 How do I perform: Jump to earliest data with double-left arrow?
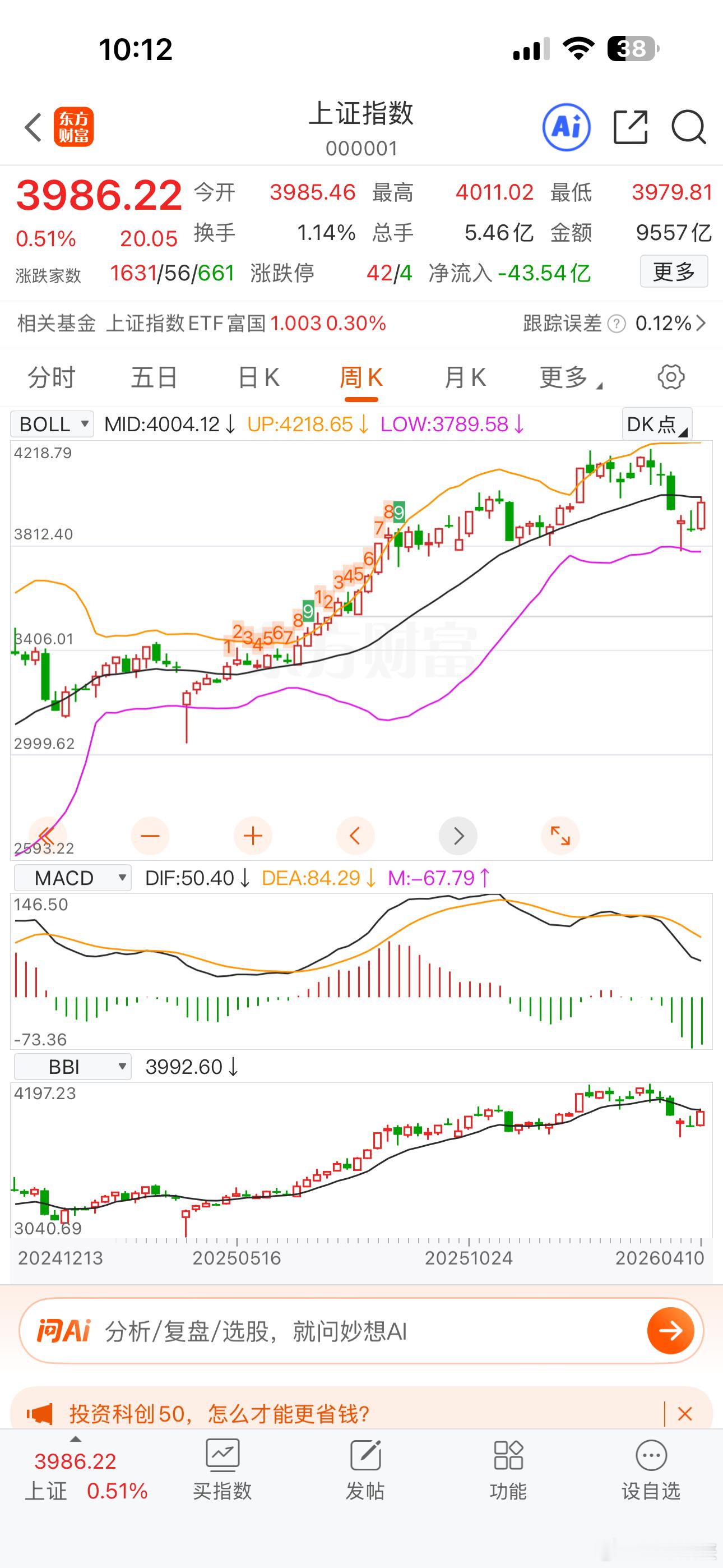(48, 836)
